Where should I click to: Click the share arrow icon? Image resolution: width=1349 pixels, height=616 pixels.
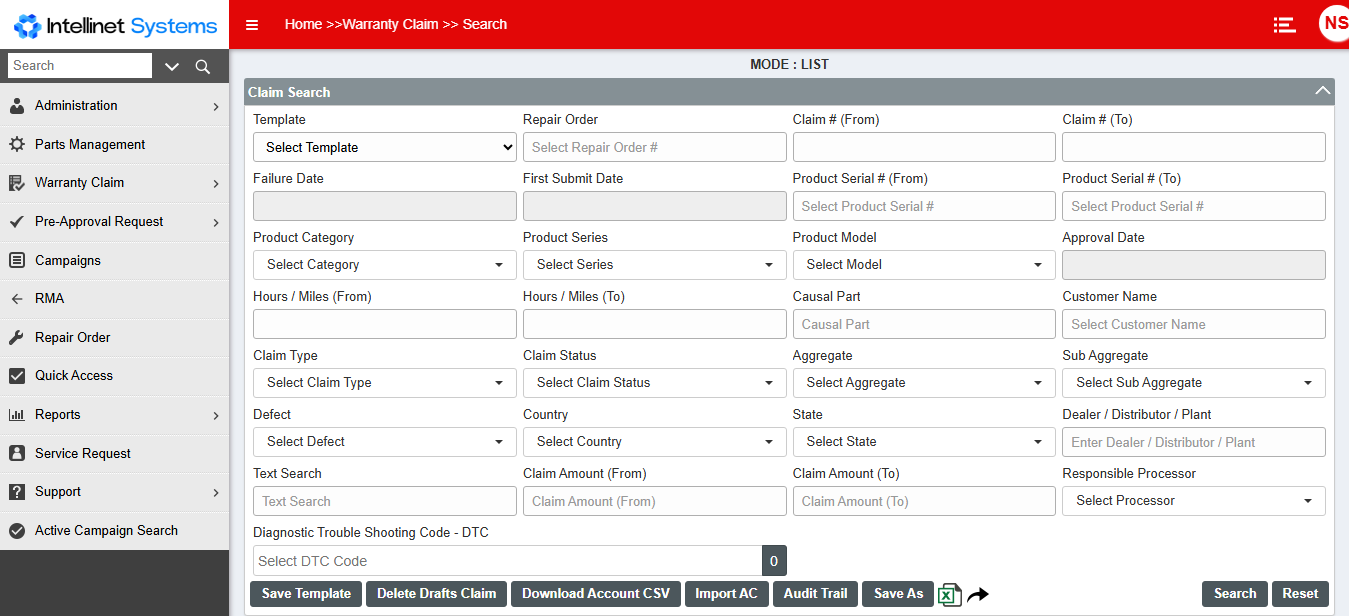pyautogui.click(x=977, y=594)
